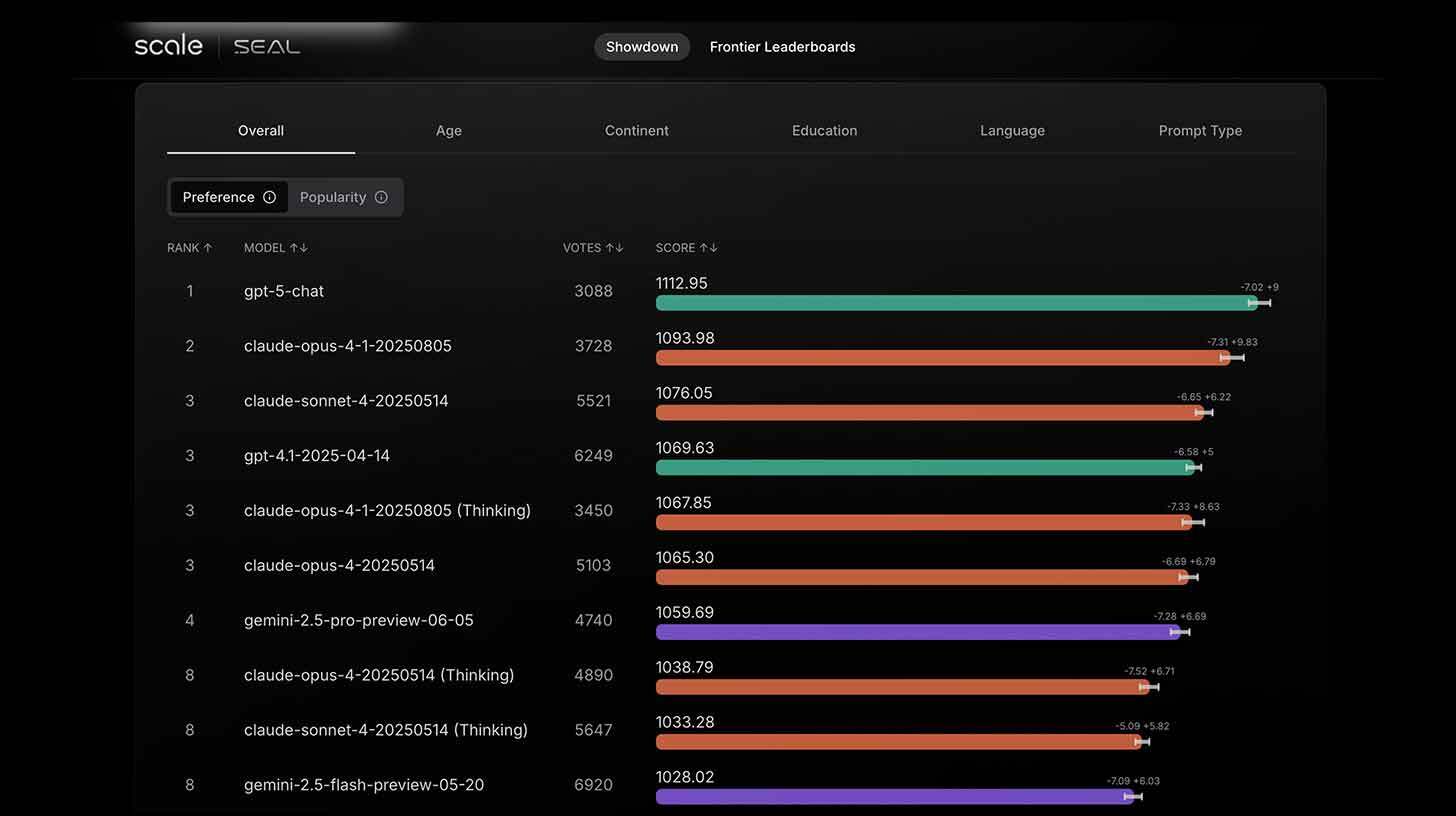Click the vote count 6920
1456x816 pixels.
(593, 786)
